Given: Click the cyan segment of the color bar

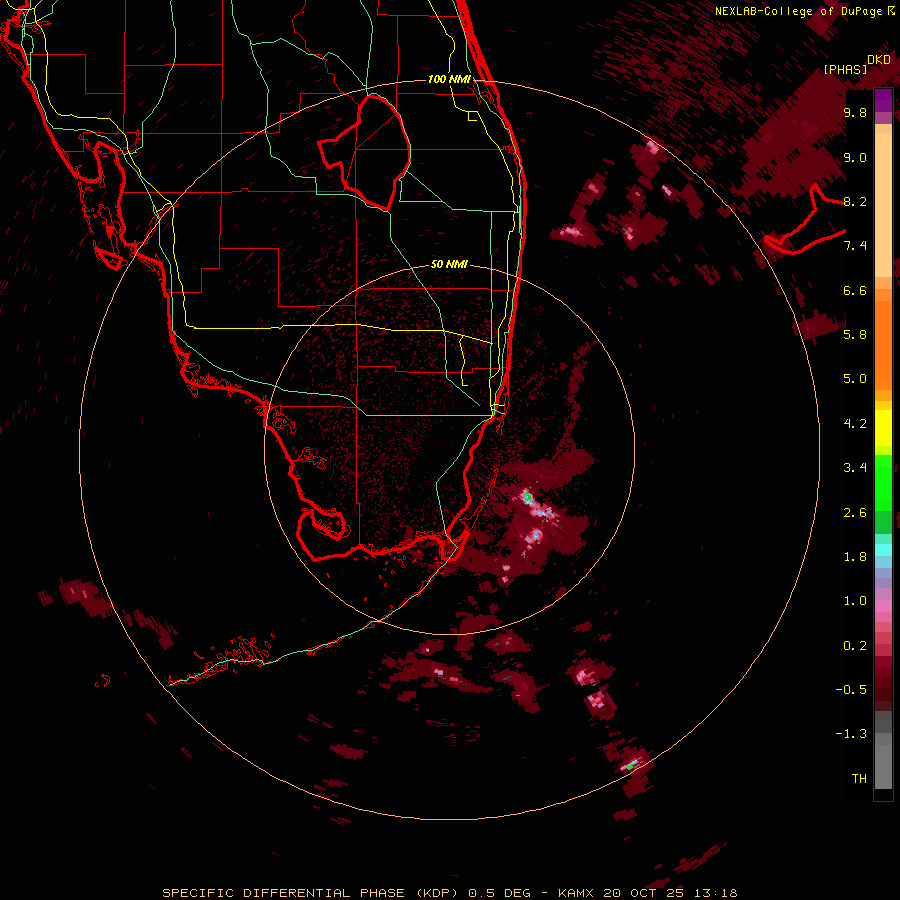Looking at the screenshot, I should (x=883, y=549).
